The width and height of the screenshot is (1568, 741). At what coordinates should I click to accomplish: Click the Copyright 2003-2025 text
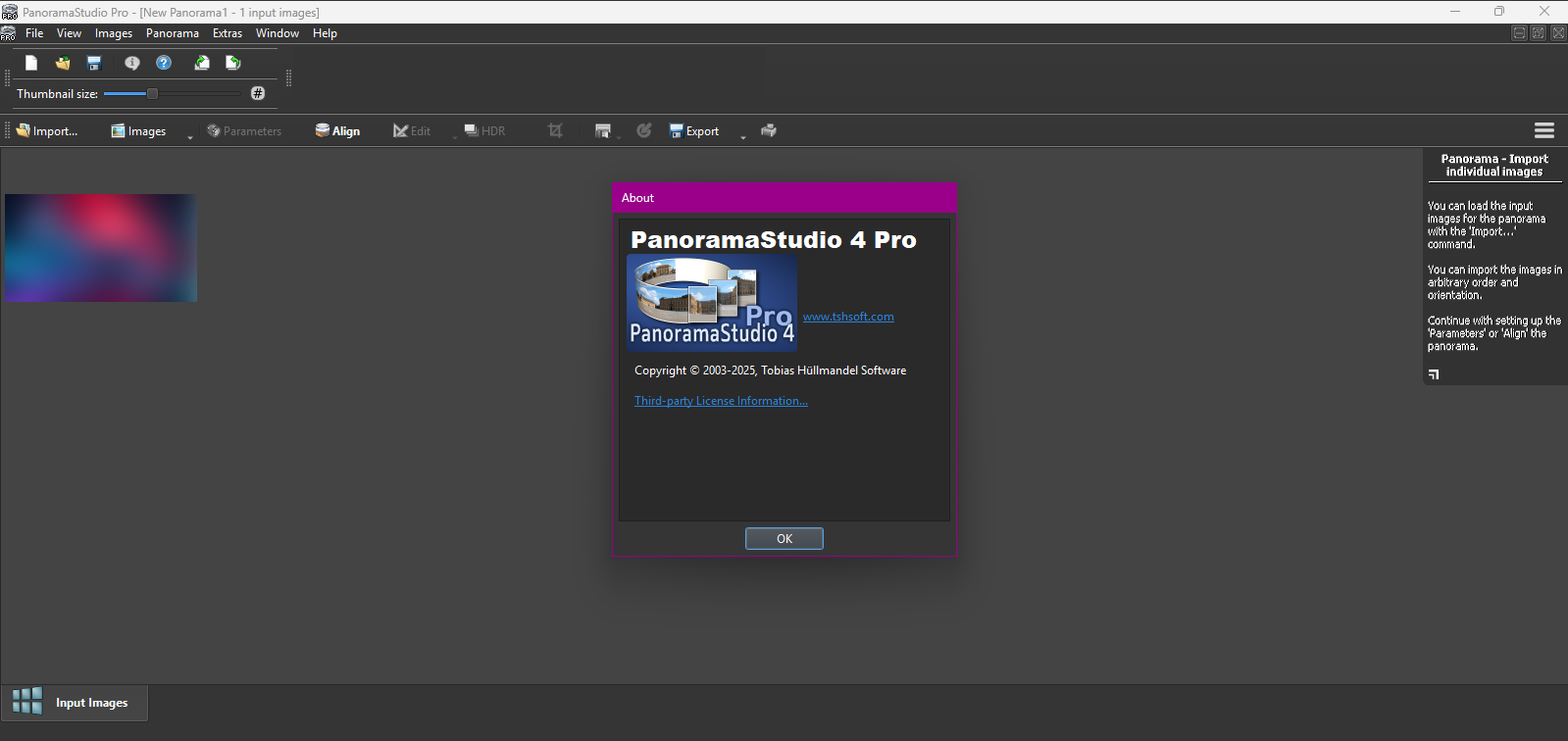(x=770, y=370)
